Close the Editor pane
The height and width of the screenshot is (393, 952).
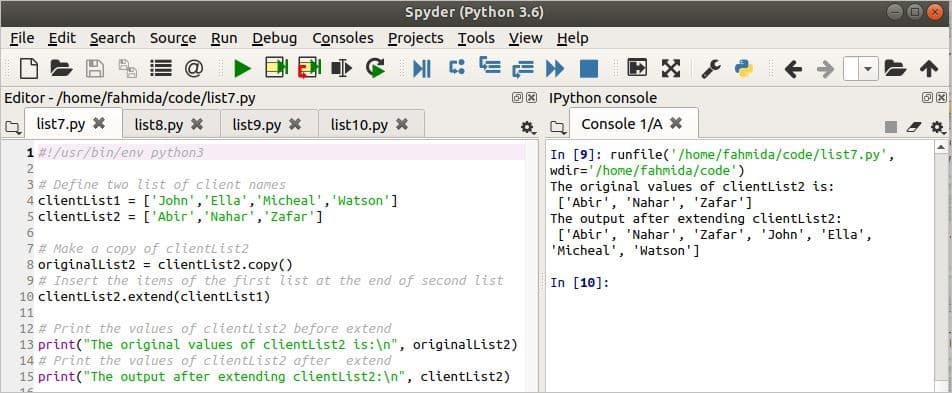pos(531,98)
